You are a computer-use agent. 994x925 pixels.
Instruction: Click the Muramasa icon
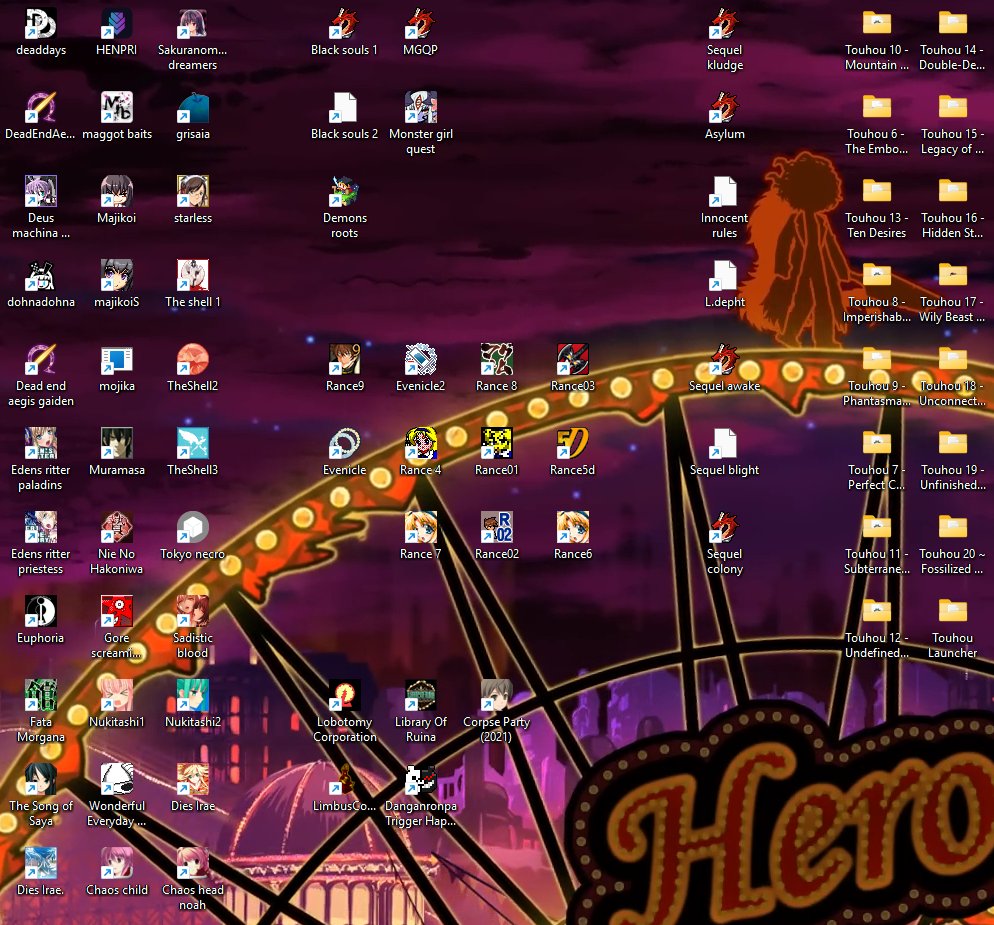coord(117,443)
